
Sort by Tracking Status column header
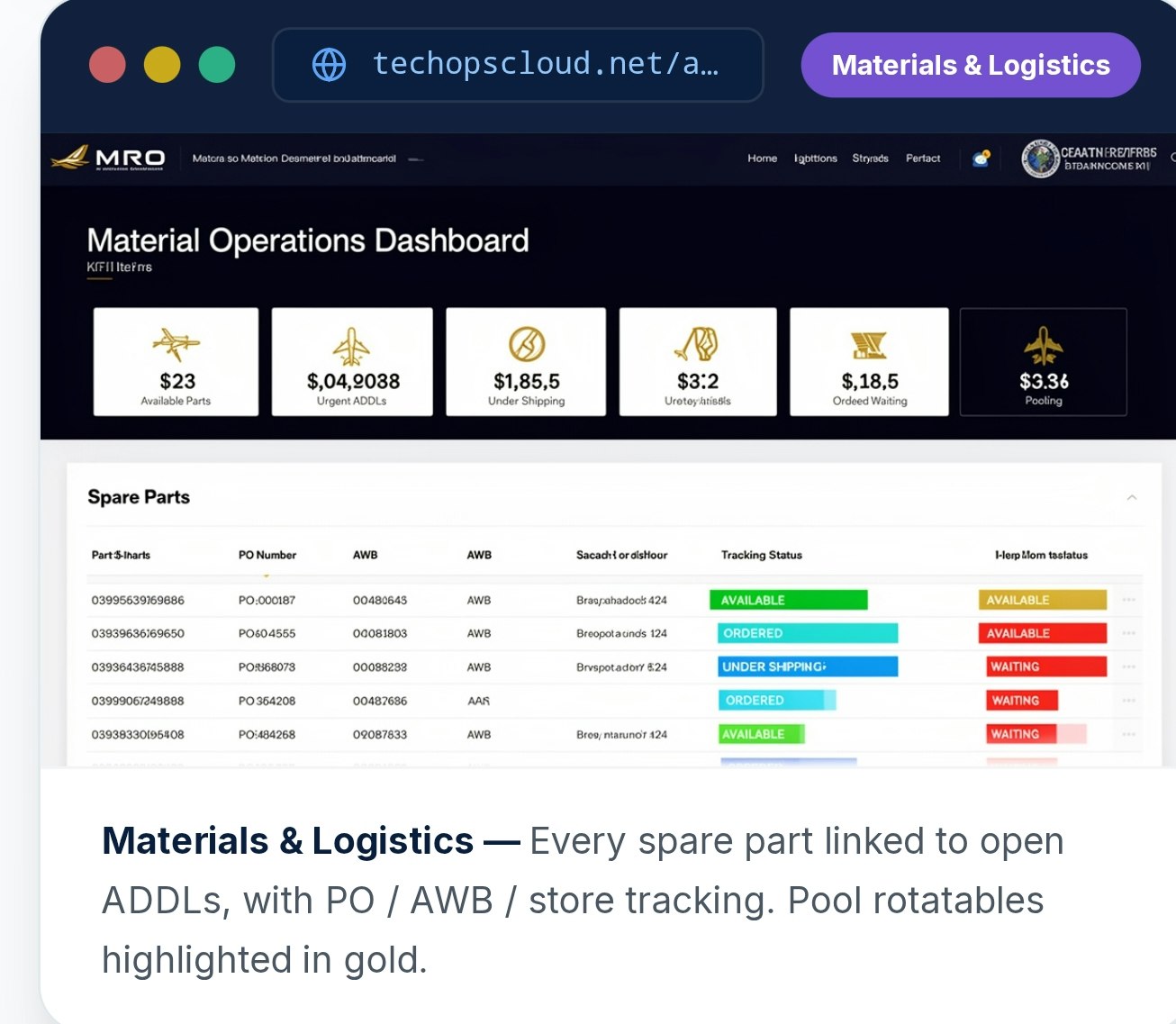[762, 555]
